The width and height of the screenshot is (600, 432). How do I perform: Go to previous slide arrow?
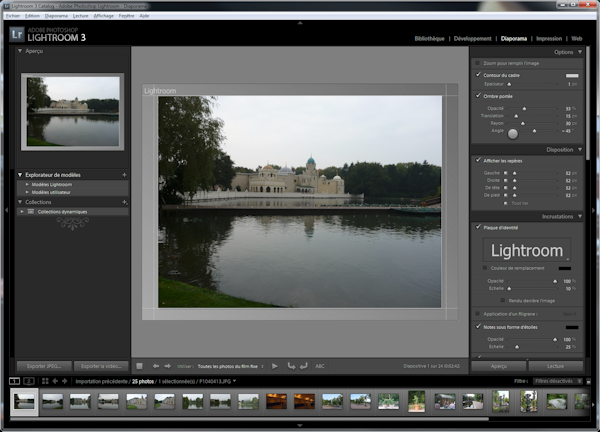pos(156,367)
